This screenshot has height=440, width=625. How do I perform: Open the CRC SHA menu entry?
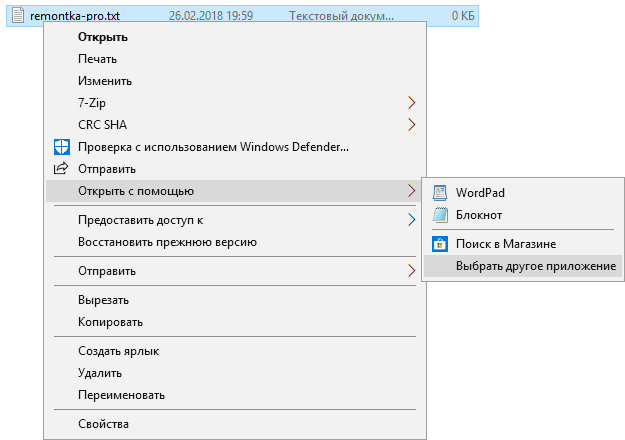(235, 125)
